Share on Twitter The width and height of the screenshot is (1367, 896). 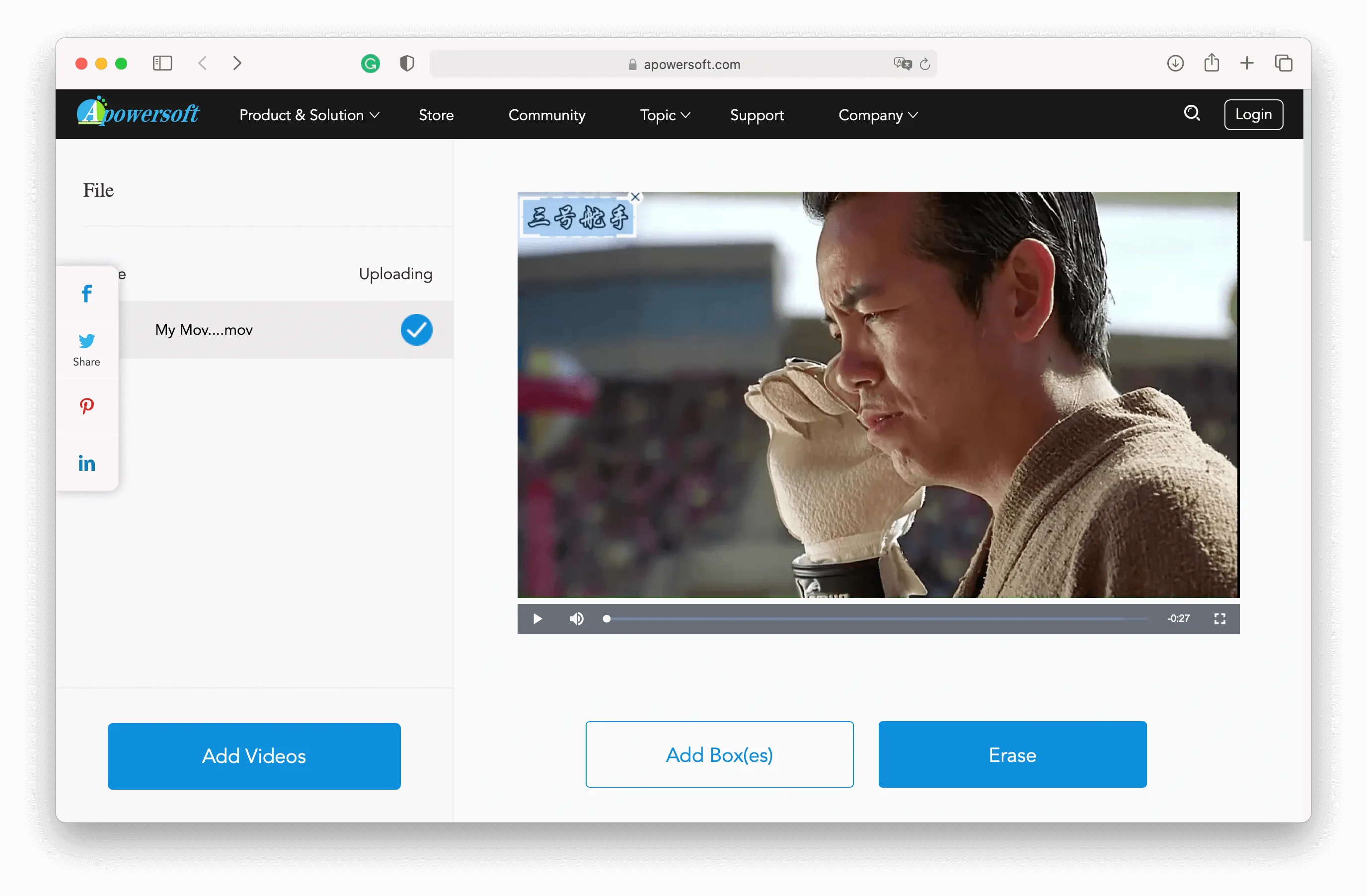point(87,341)
